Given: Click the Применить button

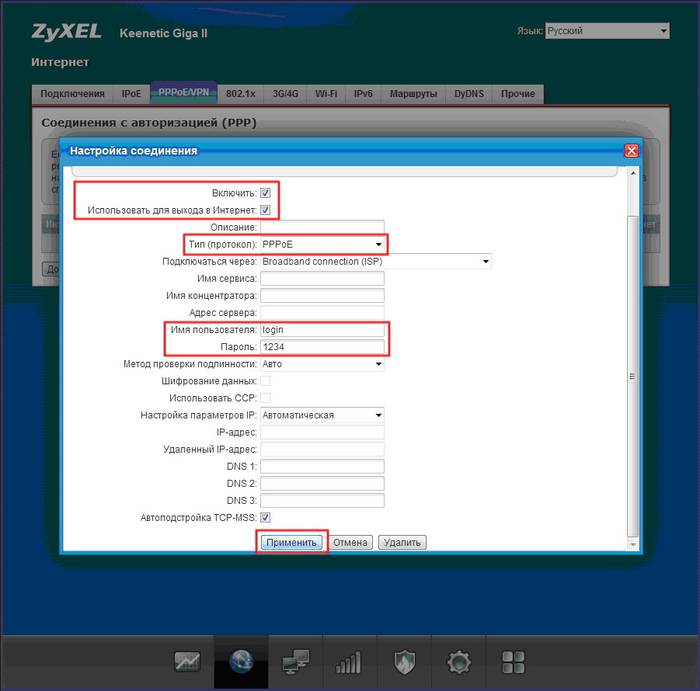Looking at the screenshot, I should click(292, 542).
